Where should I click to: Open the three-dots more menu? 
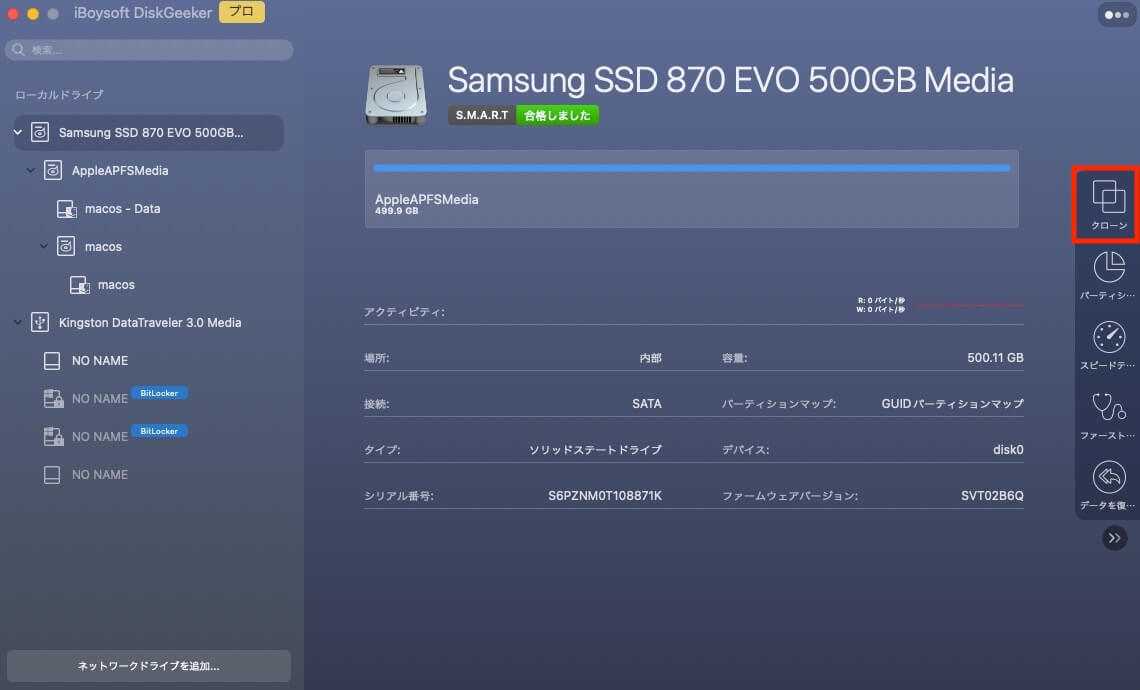(x=1117, y=15)
